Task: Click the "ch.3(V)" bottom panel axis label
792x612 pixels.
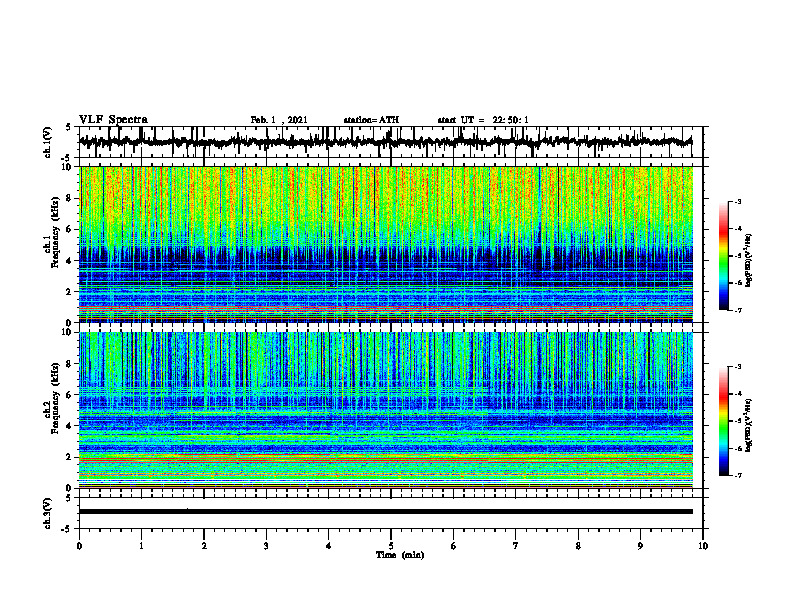Action: coord(48,514)
